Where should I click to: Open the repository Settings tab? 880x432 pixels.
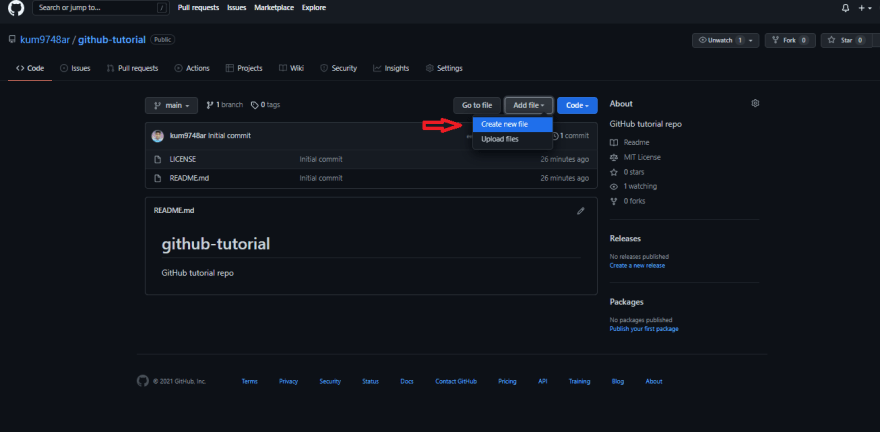tap(444, 68)
